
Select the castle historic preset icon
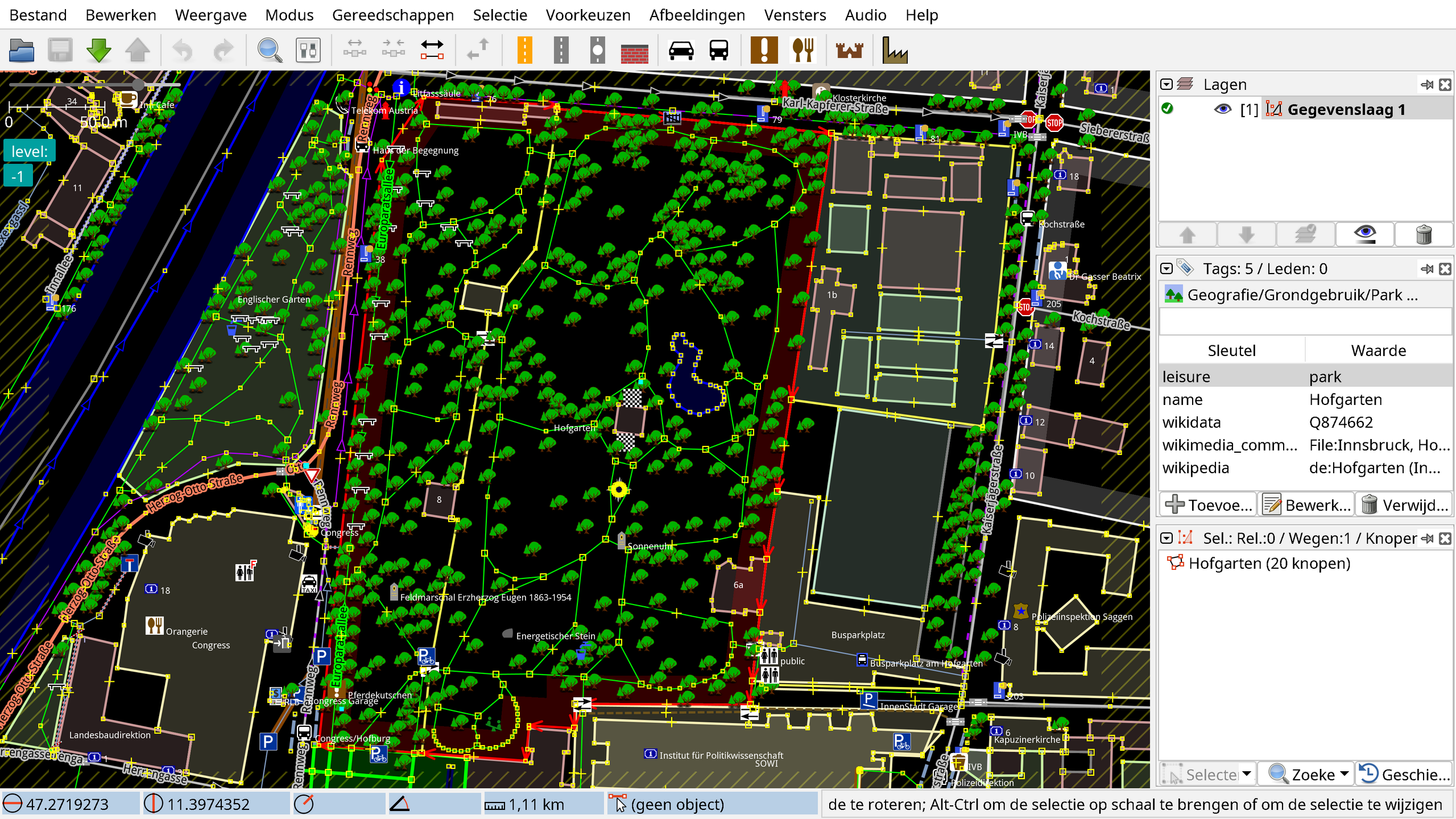coord(849,51)
